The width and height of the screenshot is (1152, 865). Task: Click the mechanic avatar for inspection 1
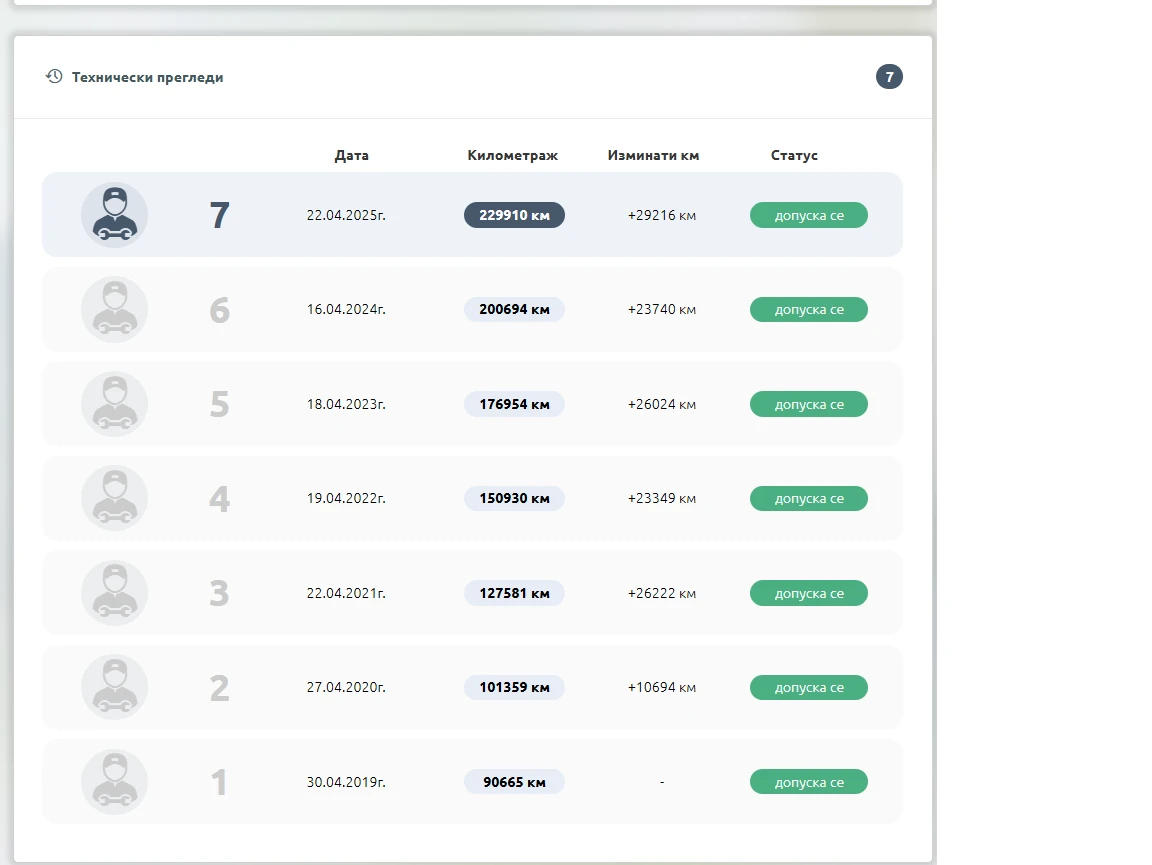(114, 782)
